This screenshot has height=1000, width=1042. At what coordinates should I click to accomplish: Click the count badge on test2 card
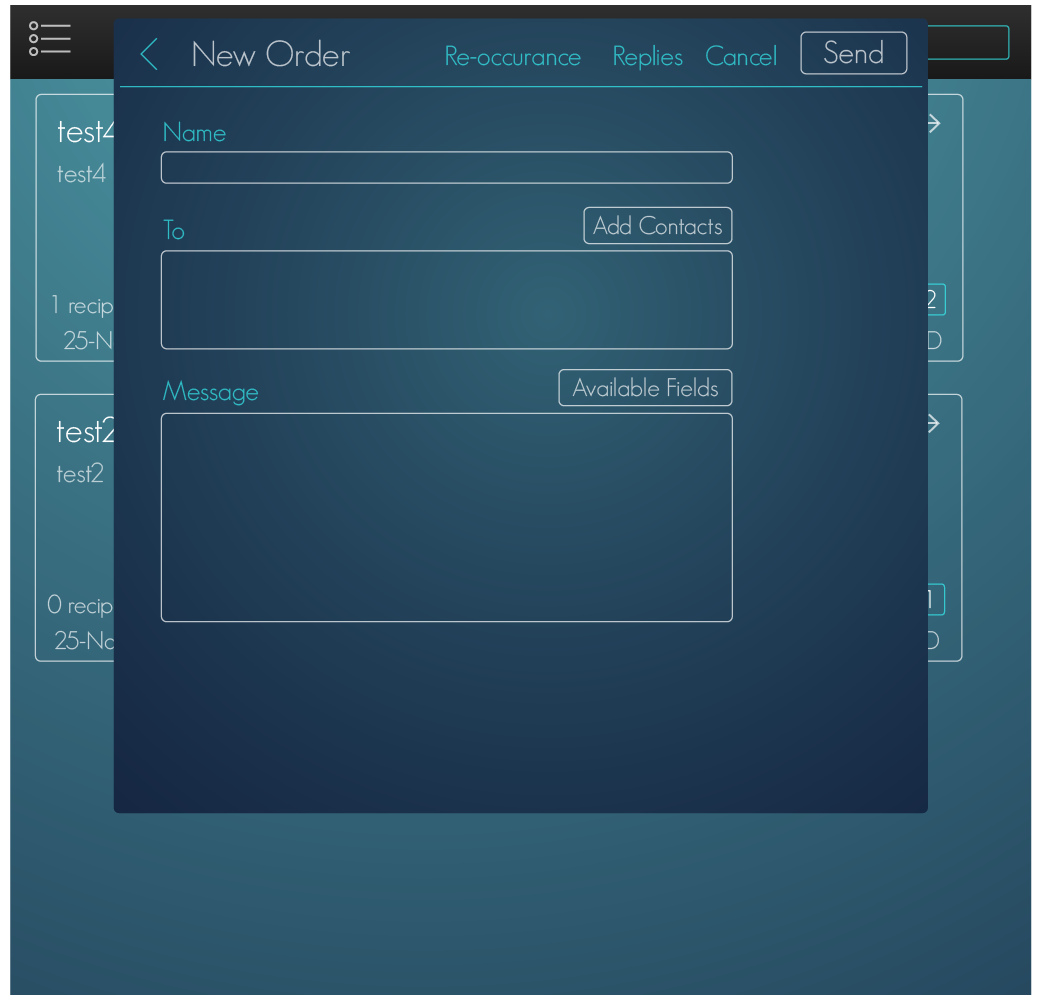click(x=936, y=600)
